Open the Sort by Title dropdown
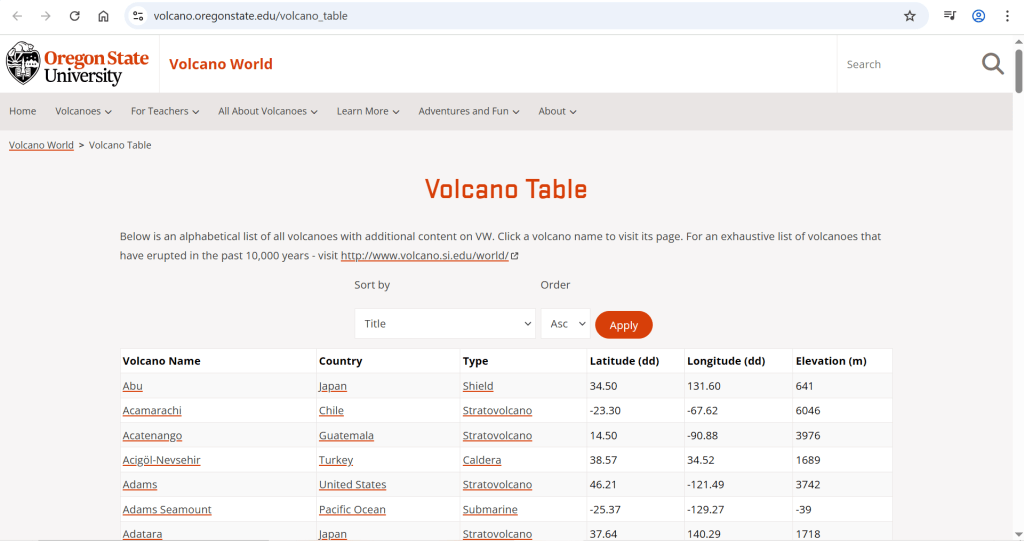Screen dimensions: 1024x541 click(445, 324)
